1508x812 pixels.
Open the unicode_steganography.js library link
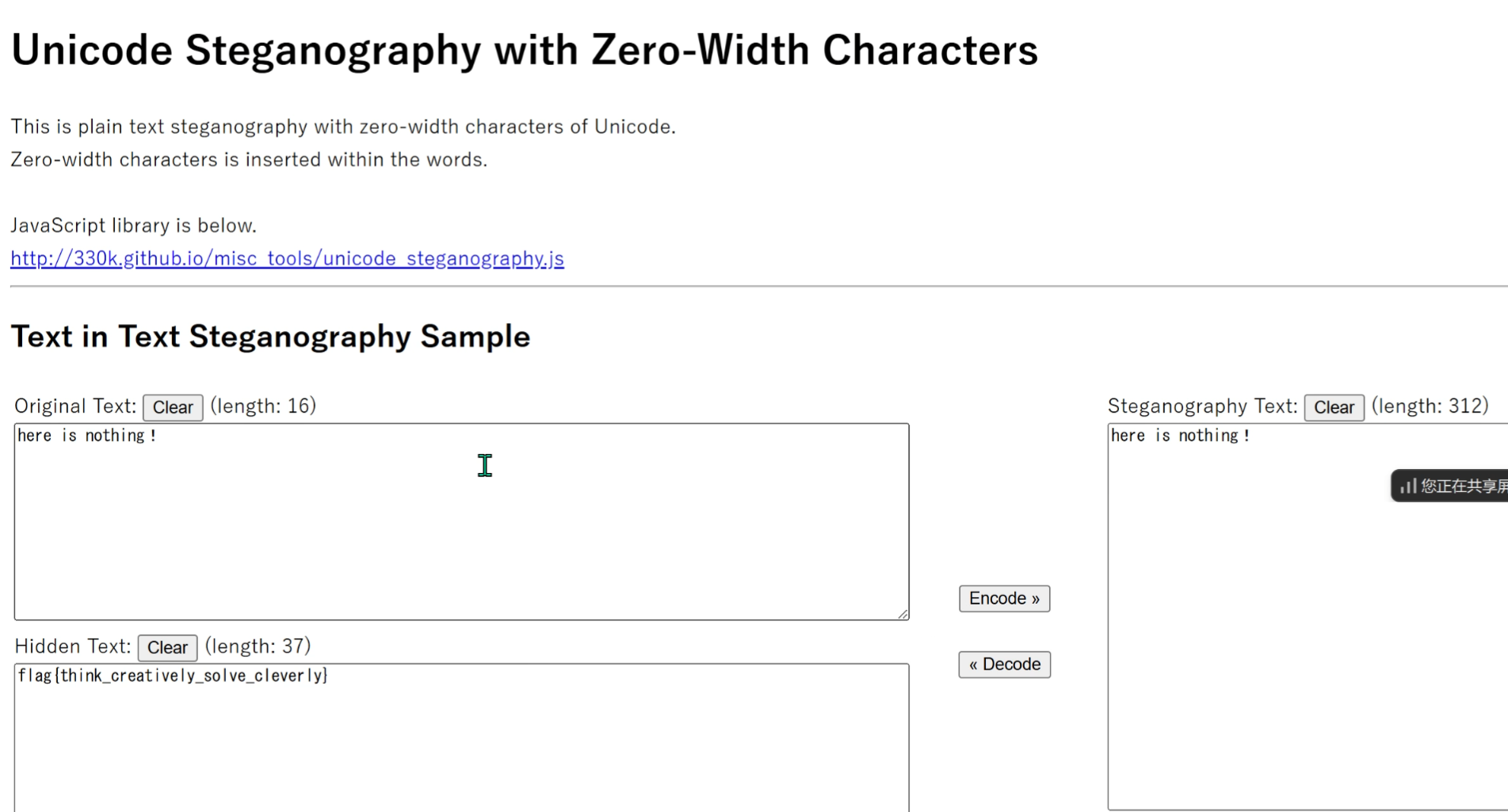[287, 258]
